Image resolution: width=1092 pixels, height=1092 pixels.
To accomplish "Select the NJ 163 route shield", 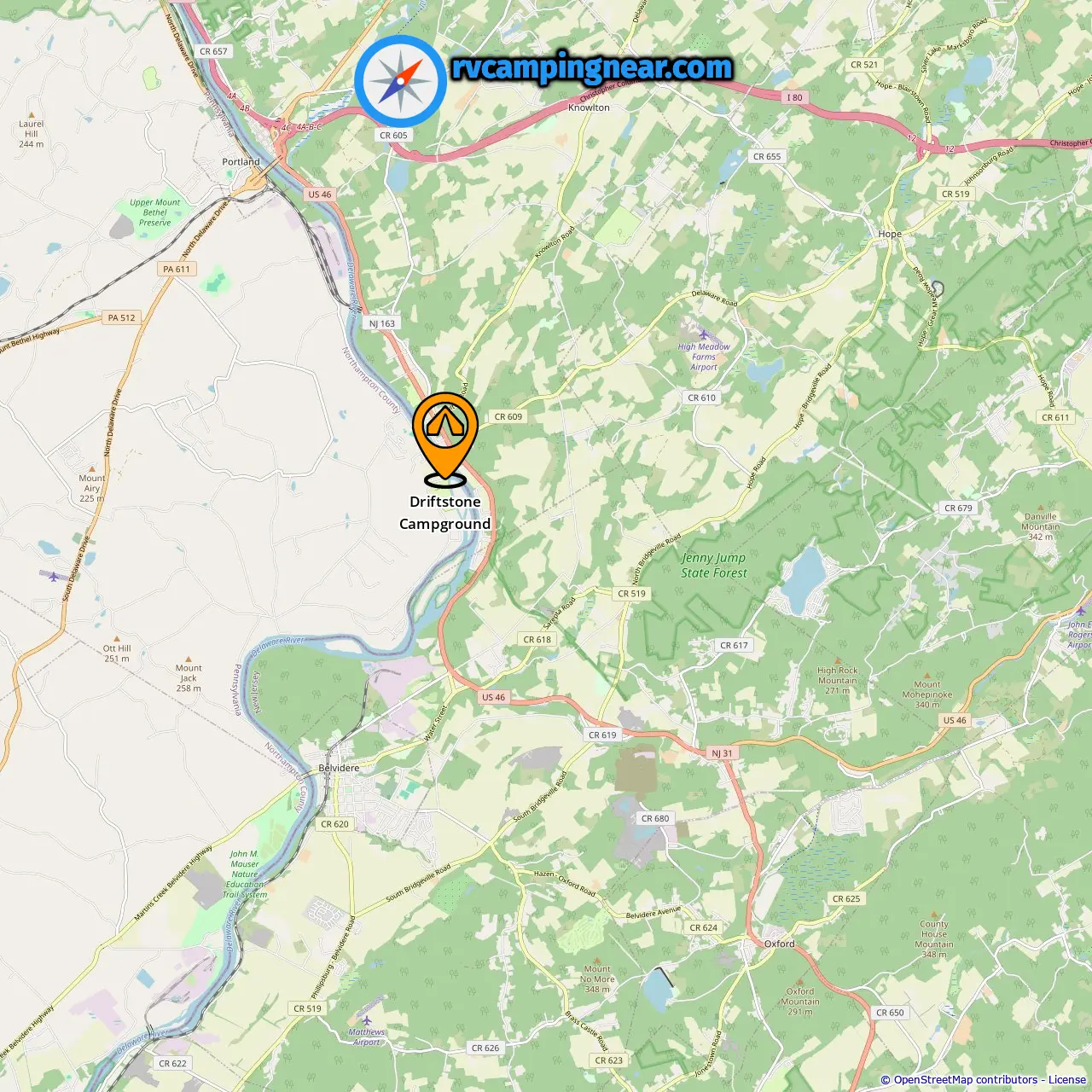I will tap(381, 323).
